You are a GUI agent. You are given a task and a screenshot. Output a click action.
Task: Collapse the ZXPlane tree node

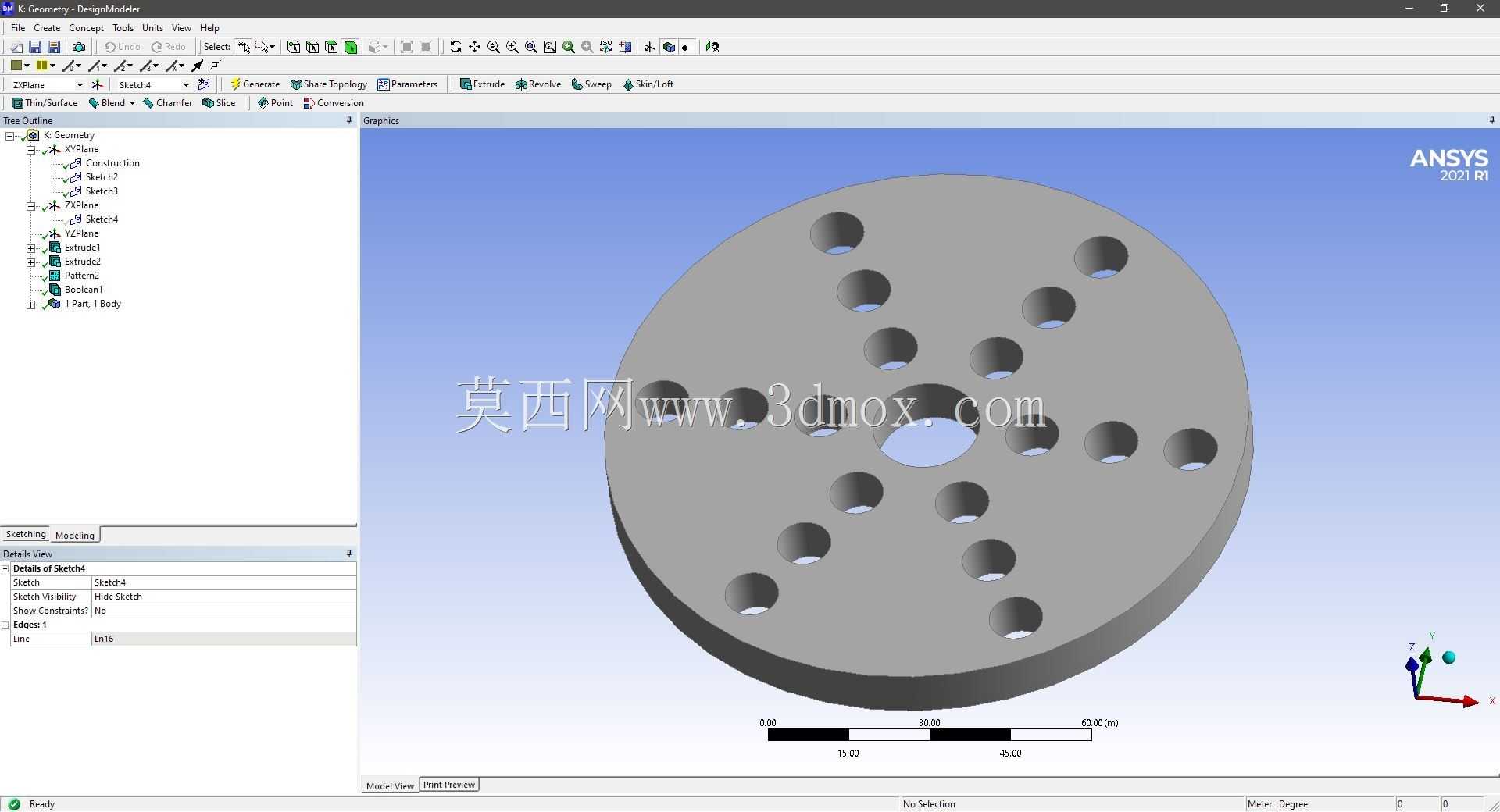coord(31,206)
